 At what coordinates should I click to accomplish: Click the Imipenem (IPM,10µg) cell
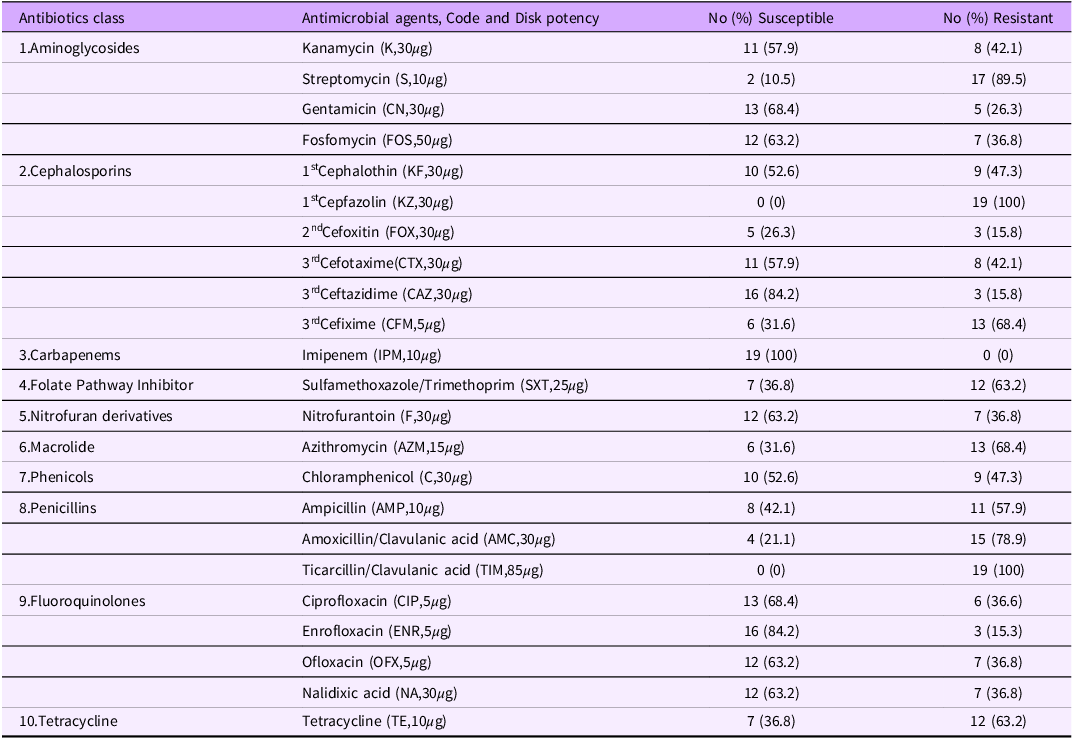(371, 355)
